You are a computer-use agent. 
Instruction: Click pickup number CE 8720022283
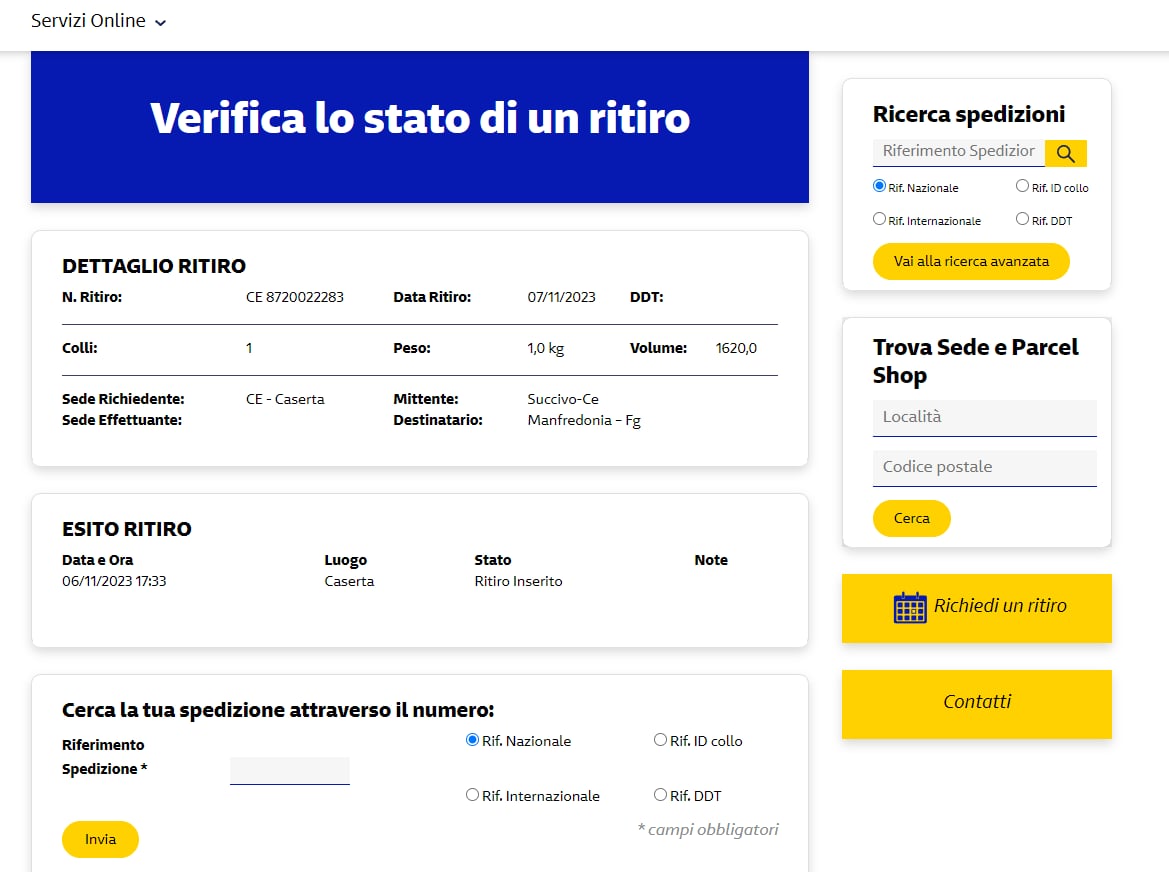(x=294, y=297)
